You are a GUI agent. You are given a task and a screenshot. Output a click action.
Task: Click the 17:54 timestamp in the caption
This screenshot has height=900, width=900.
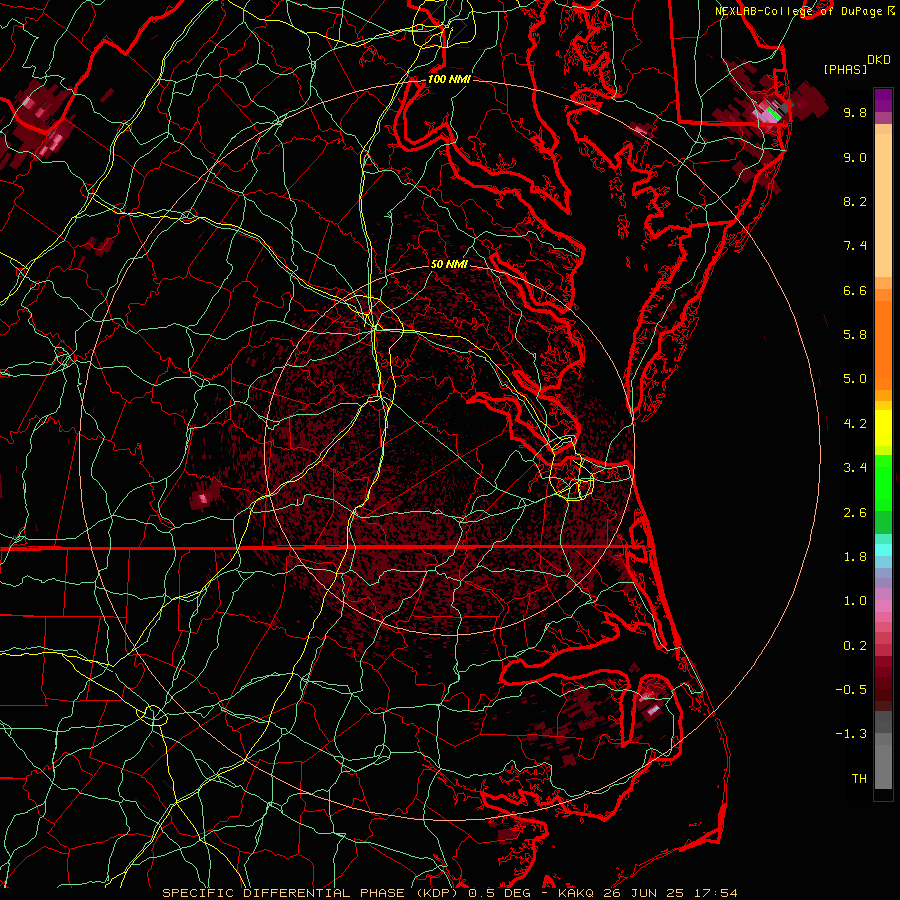718,893
